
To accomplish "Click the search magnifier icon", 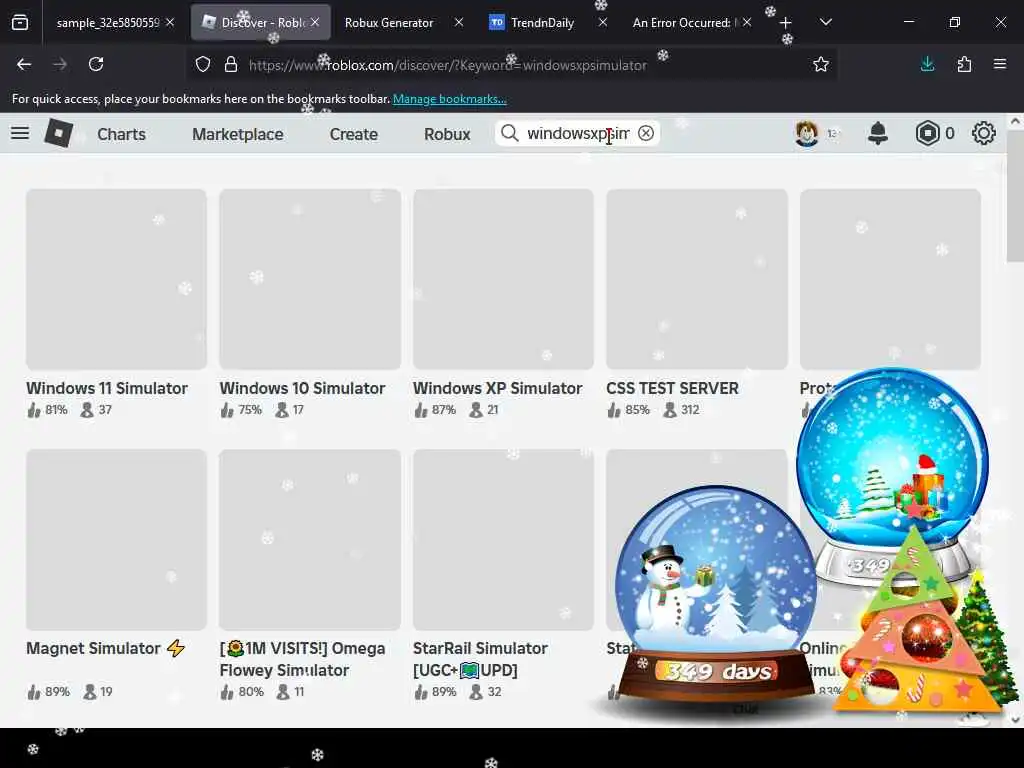I will pyautogui.click(x=509, y=133).
